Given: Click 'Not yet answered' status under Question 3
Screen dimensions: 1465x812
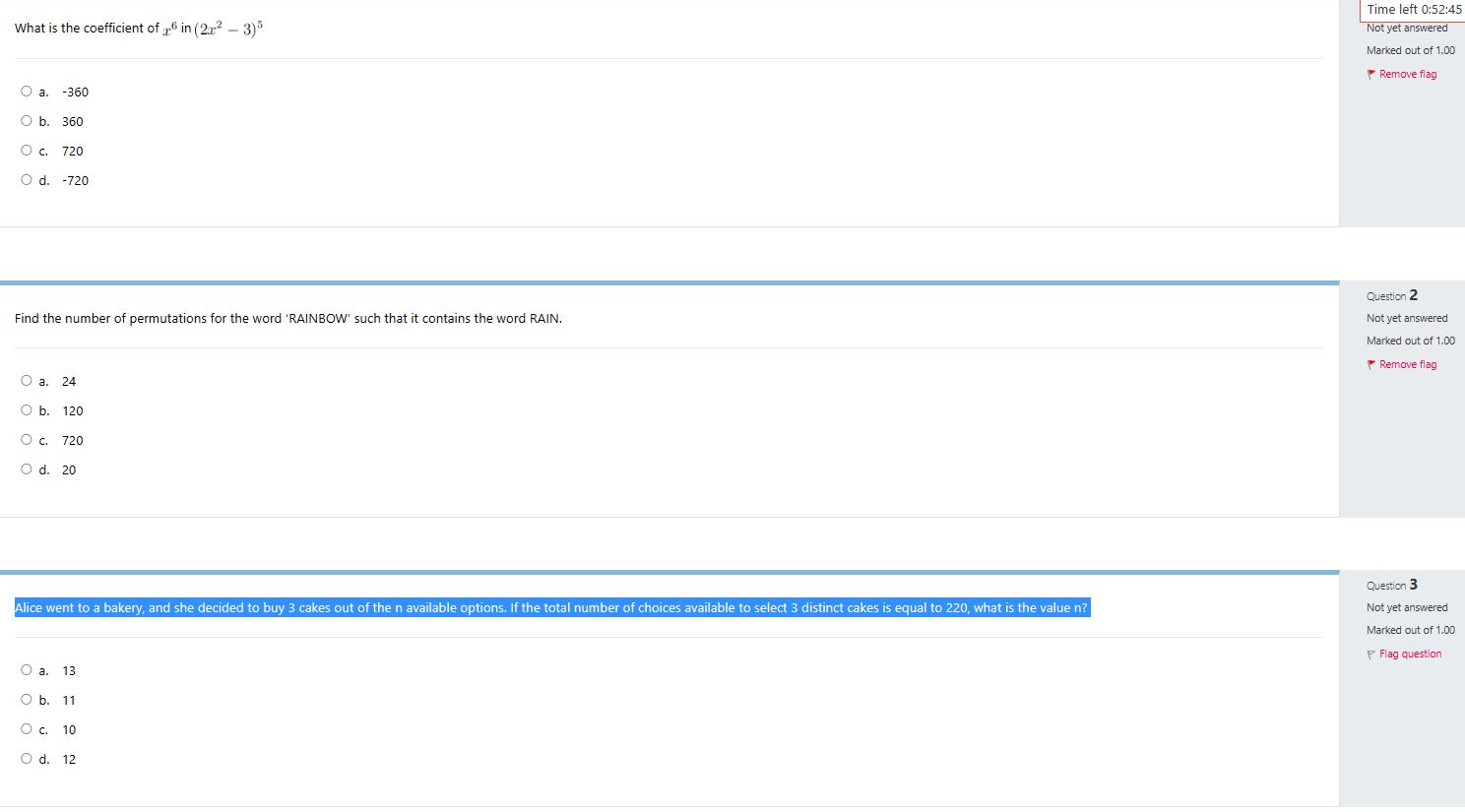Looking at the screenshot, I should coord(1407,607).
